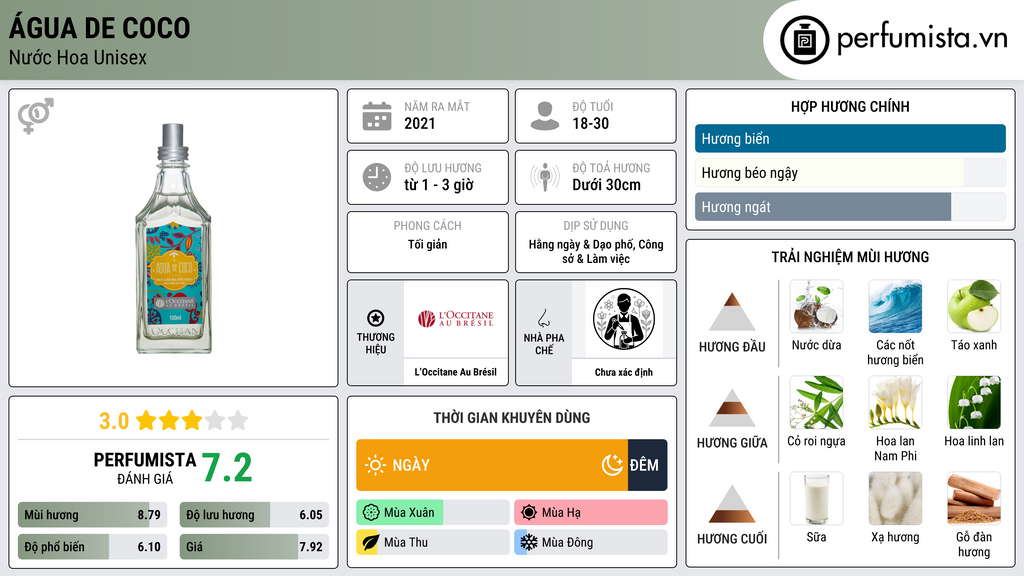Click the Mùa Hạ season bar
Viewport: 1024px width, 576px height.
(591, 513)
